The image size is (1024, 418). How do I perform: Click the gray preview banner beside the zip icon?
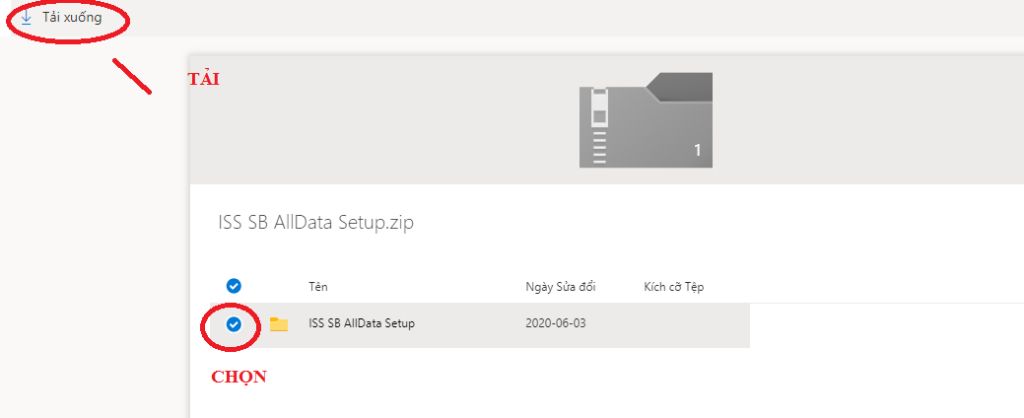[x=850, y=120]
